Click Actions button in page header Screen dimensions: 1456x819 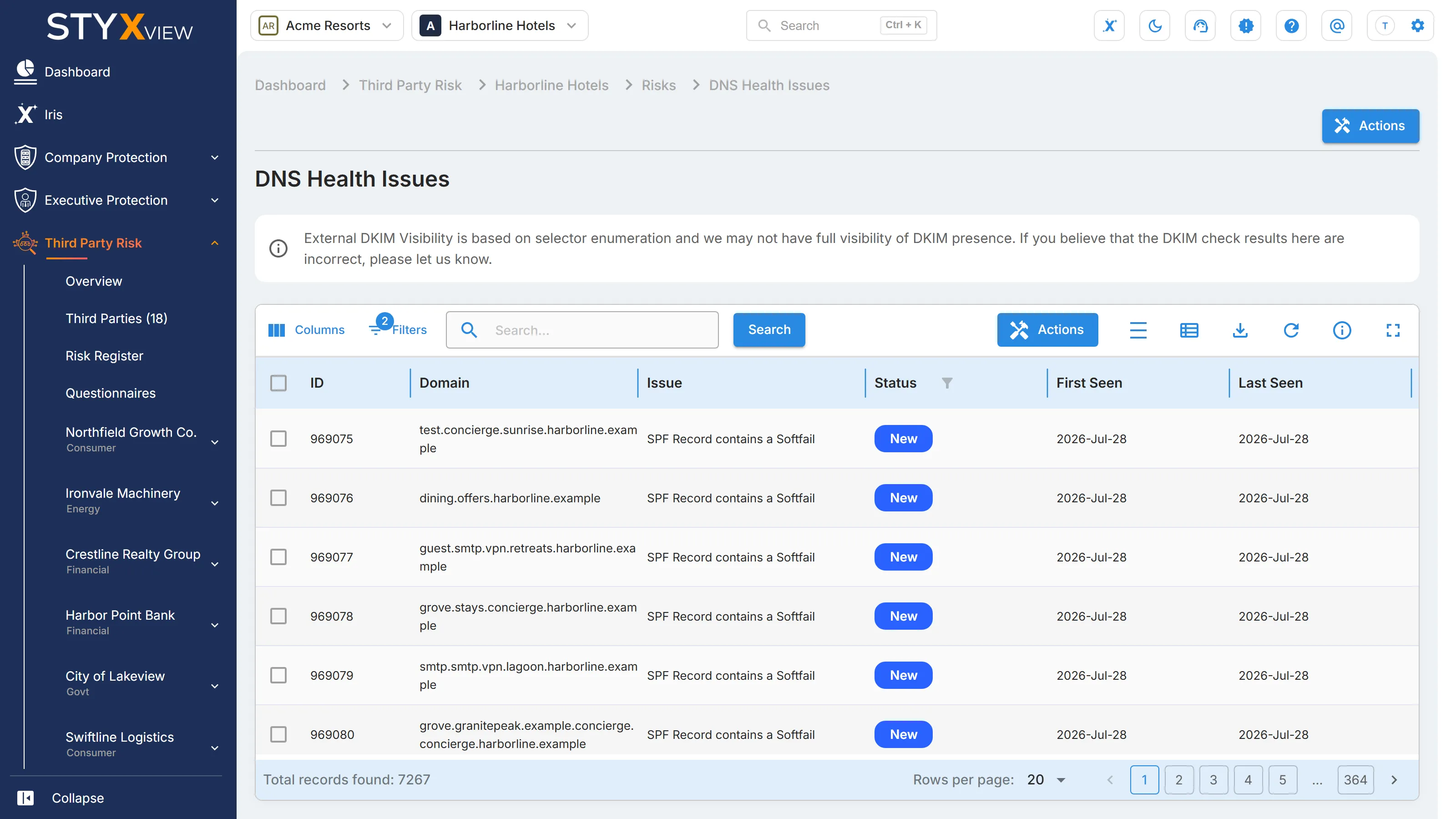[1370, 126]
